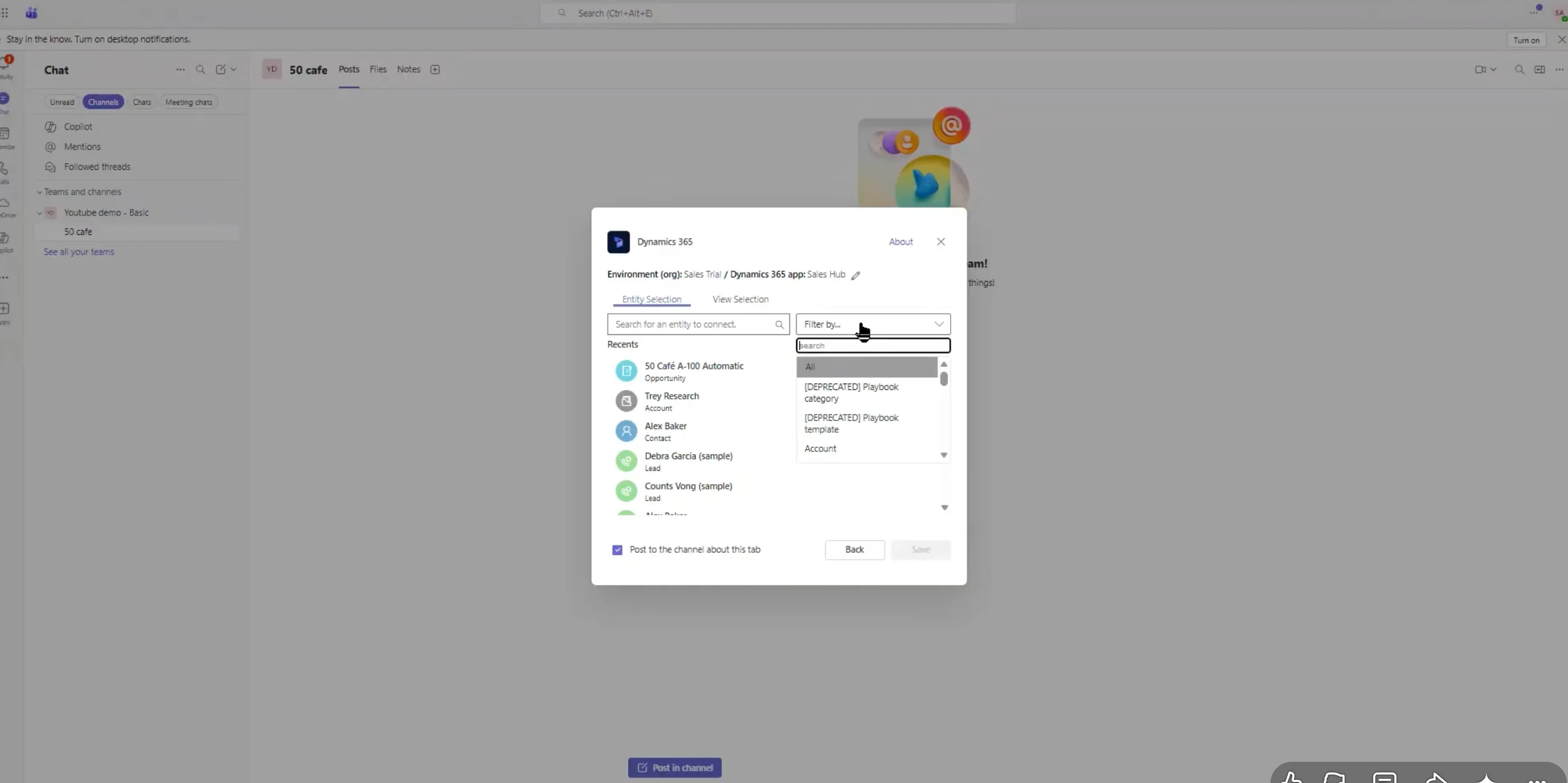Open the Calendar from the left rail
The width and height of the screenshot is (1568, 783).
(x=5, y=138)
